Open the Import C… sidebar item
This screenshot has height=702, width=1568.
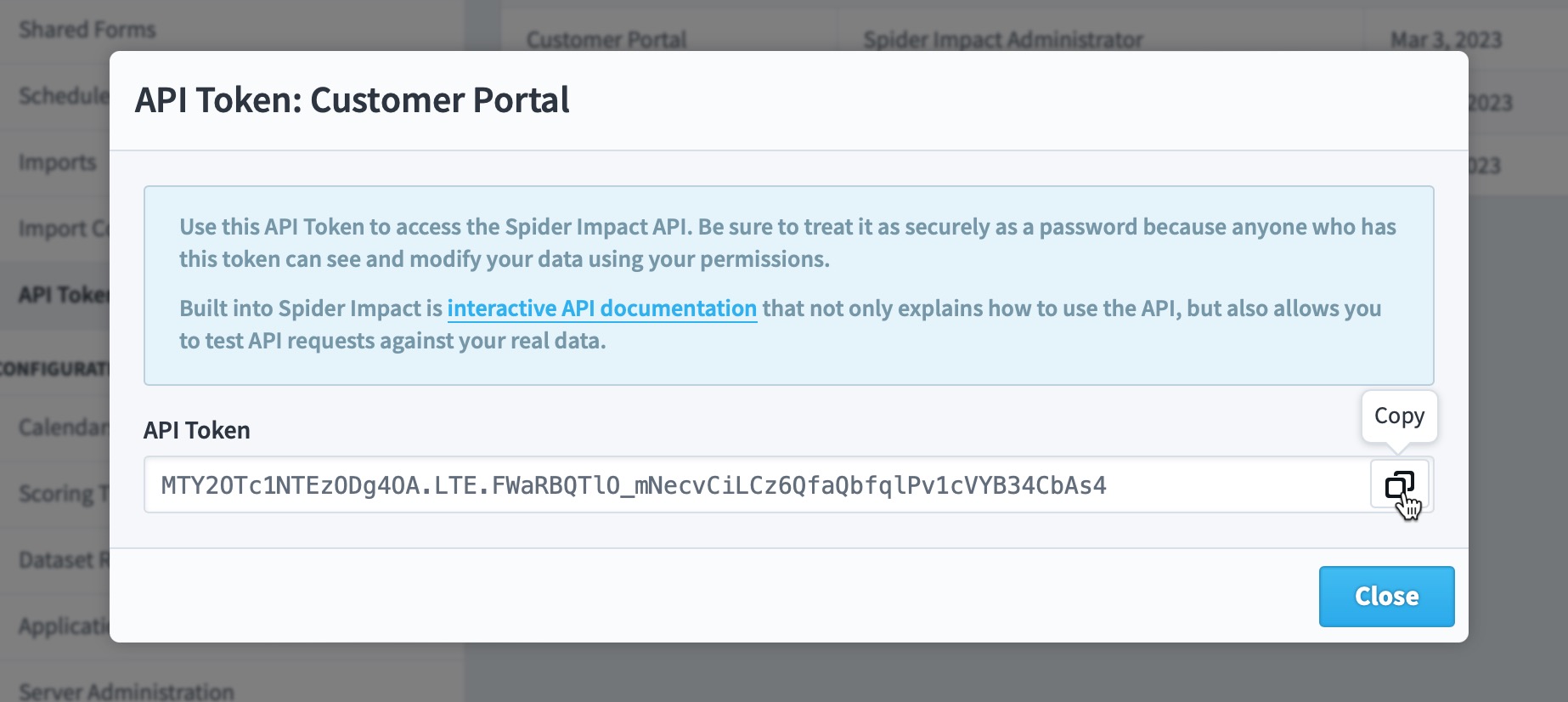point(64,228)
